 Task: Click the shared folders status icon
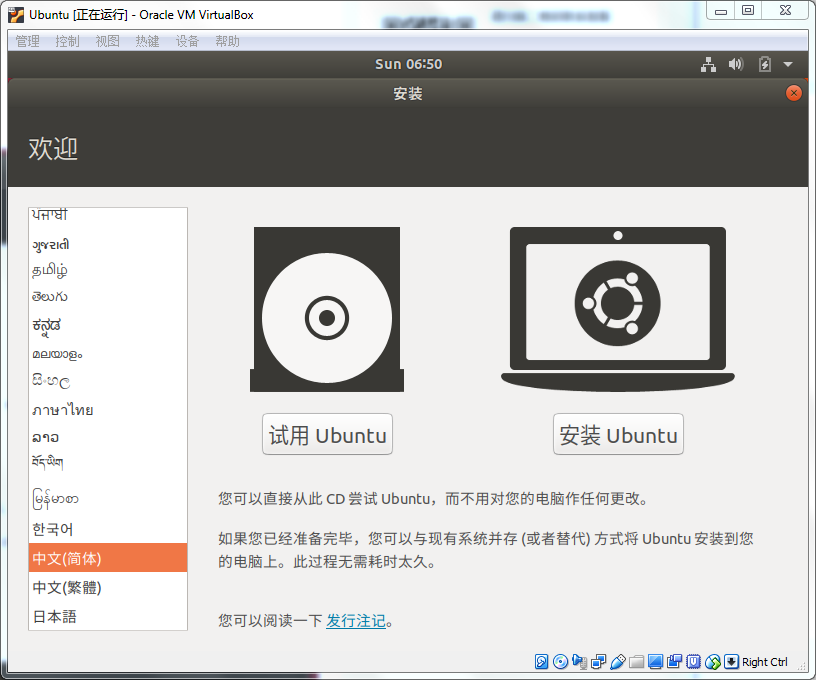pos(636,661)
